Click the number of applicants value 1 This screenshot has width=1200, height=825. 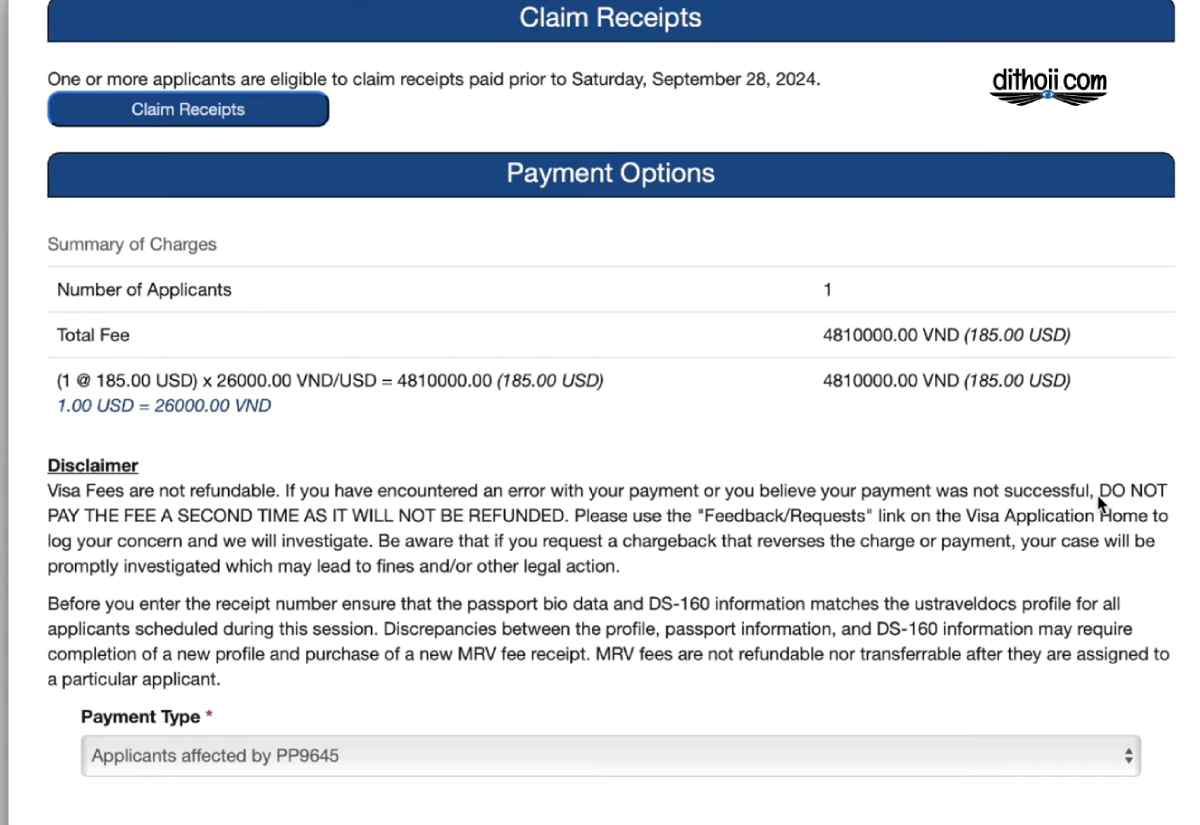828,290
